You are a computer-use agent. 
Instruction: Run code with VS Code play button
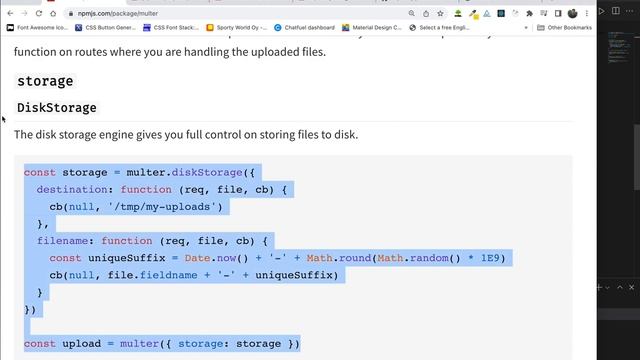point(601,11)
